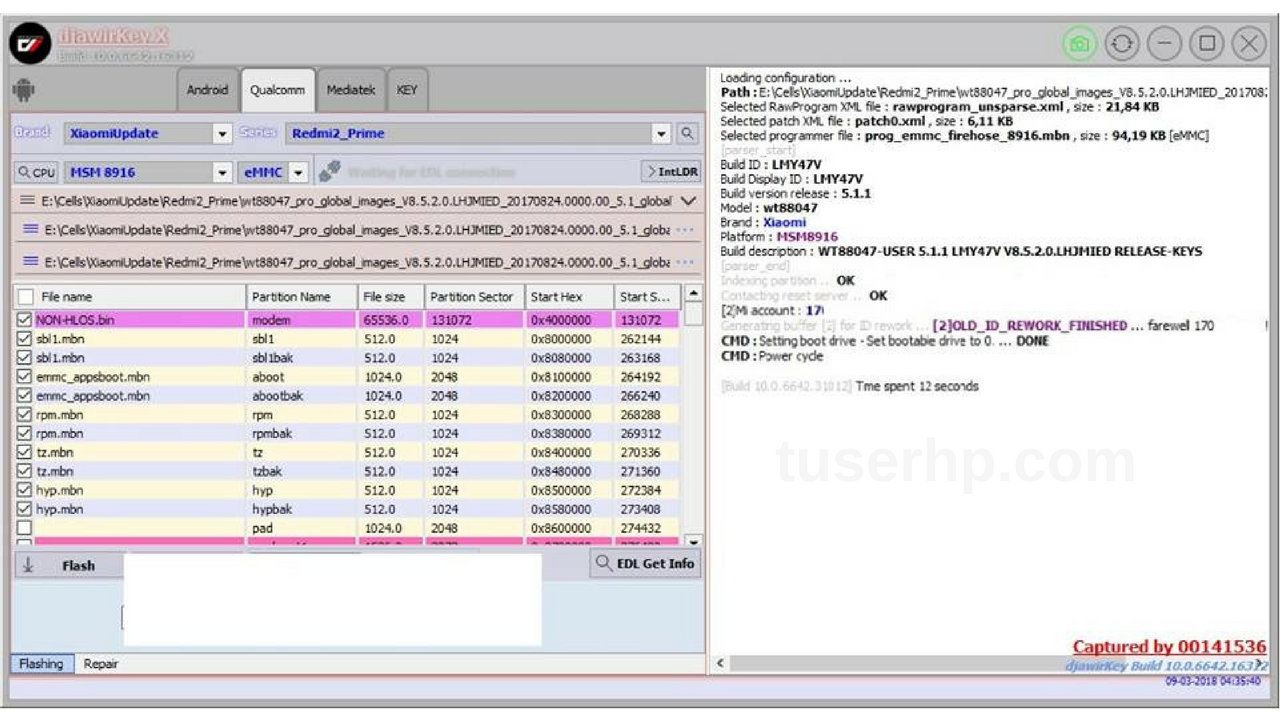The height and width of the screenshot is (720, 1280).
Task: Uncheck emmc_appsboot.mbn checkbox for abootbak
Action: [x=25, y=396]
